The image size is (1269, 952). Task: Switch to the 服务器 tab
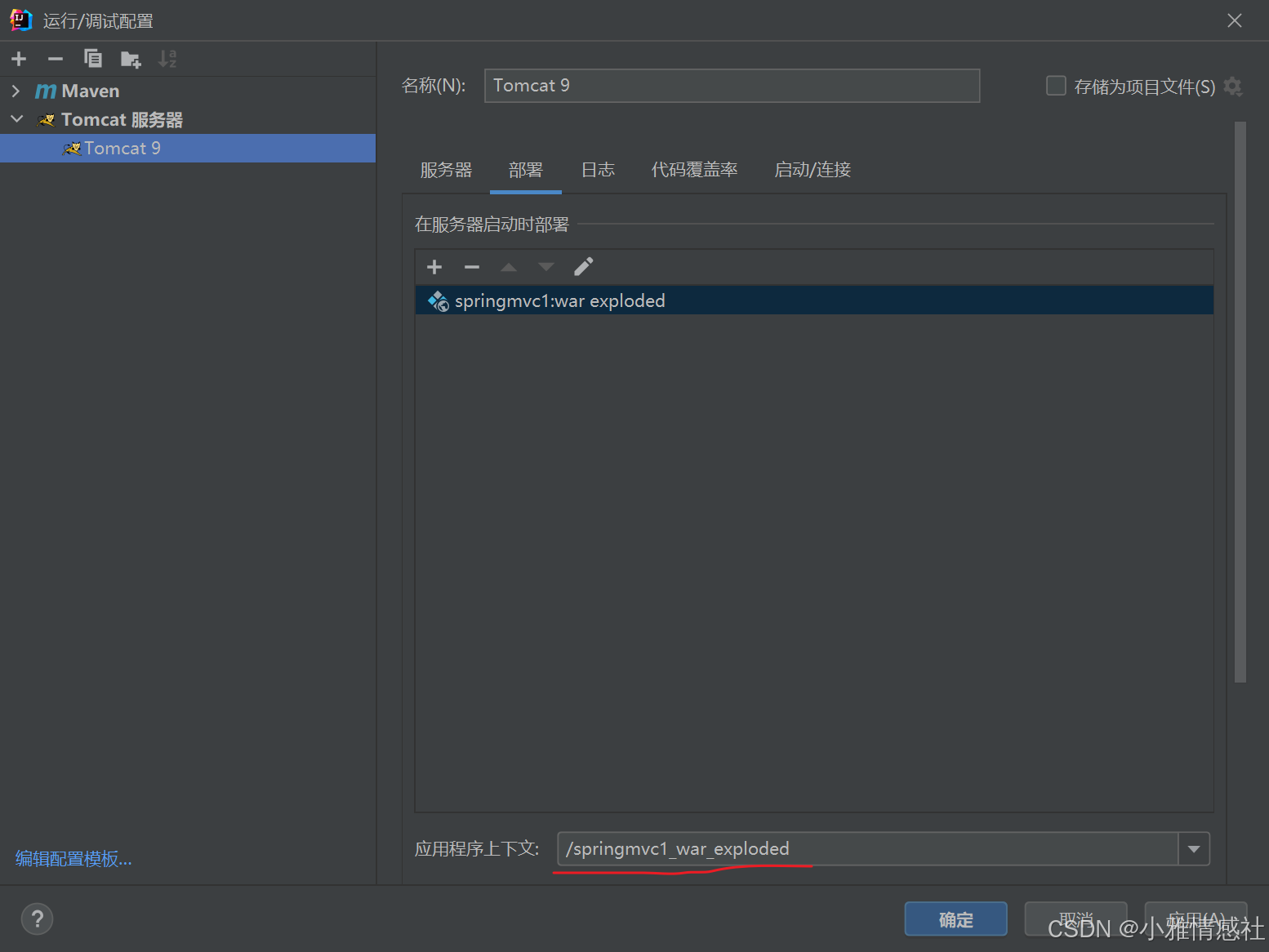(447, 170)
